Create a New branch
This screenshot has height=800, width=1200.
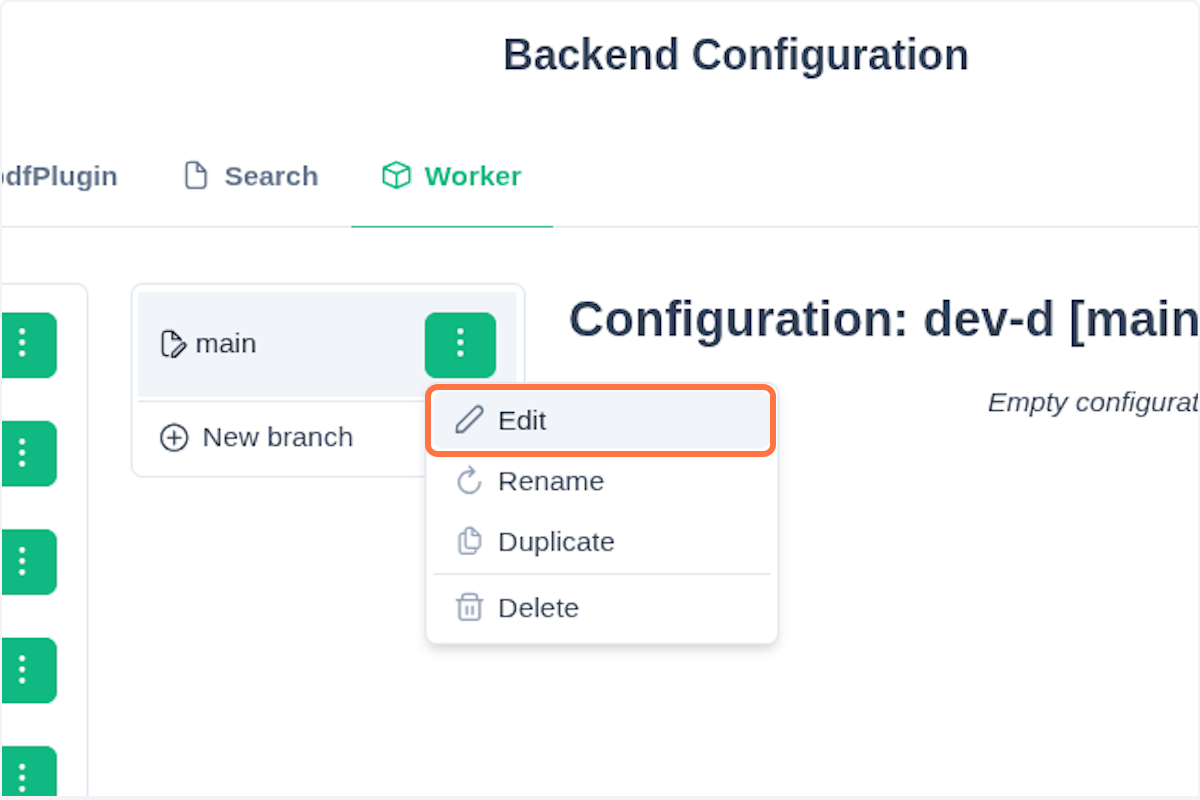click(x=277, y=438)
